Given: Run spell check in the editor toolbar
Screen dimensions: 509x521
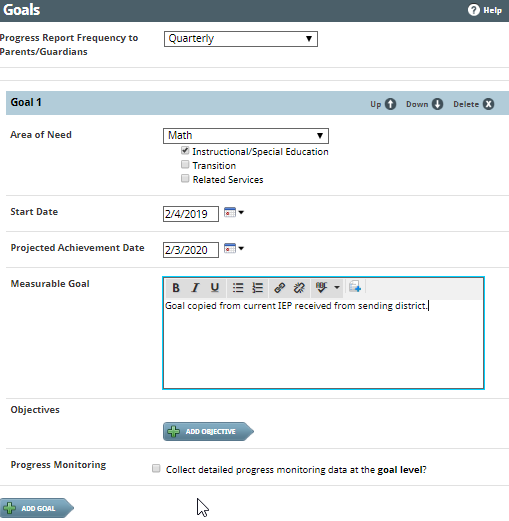Looking at the screenshot, I should 321,288.
